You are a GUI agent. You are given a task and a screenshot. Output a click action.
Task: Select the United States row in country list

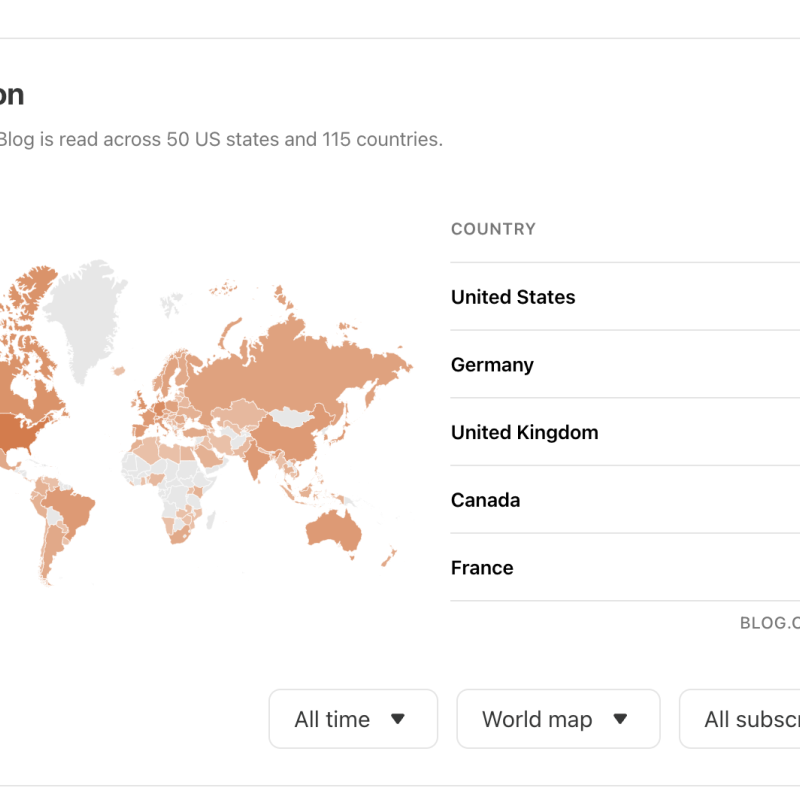513,297
